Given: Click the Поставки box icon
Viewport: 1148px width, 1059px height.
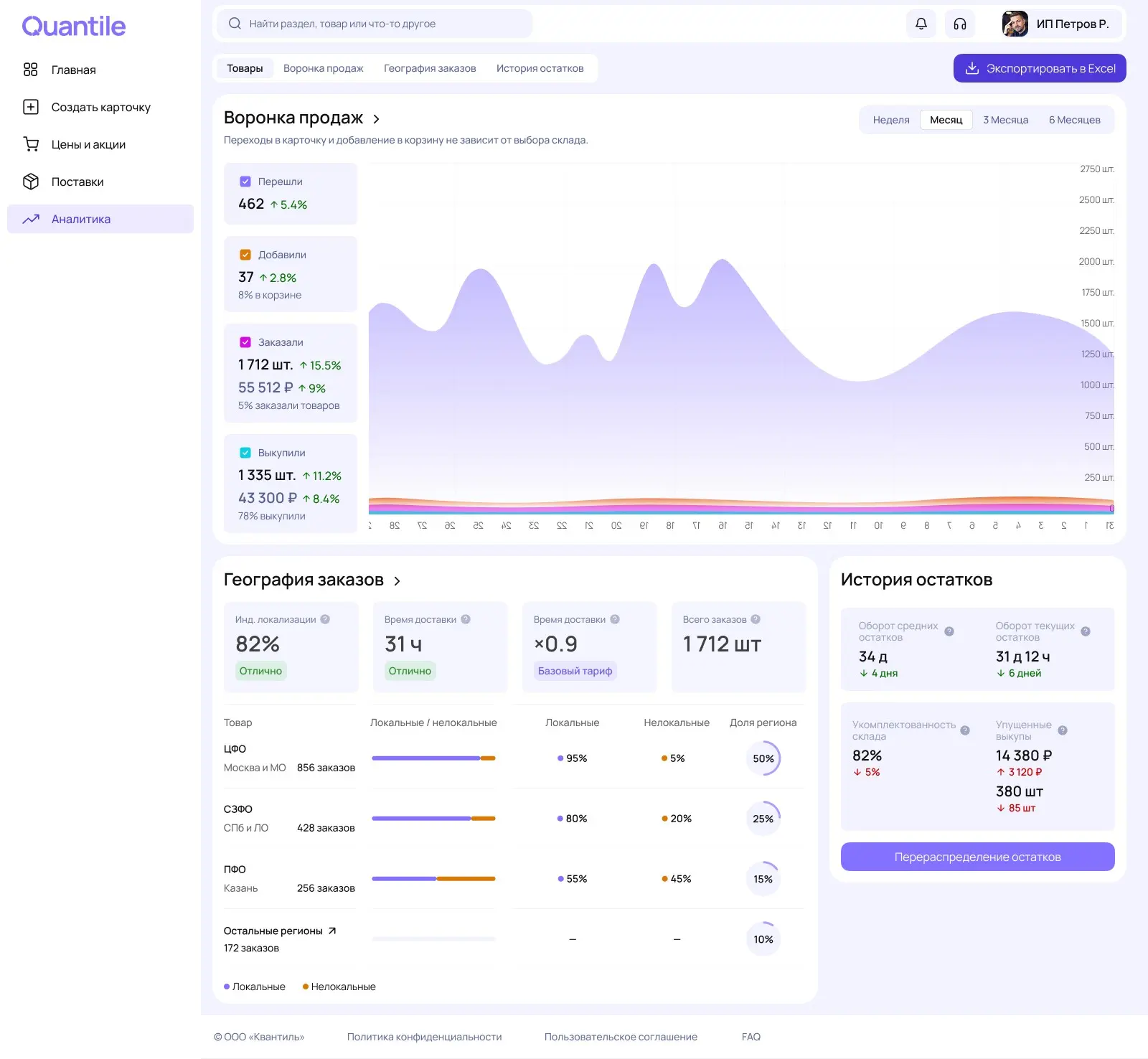Looking at the screenshot, I should [31, 182].
